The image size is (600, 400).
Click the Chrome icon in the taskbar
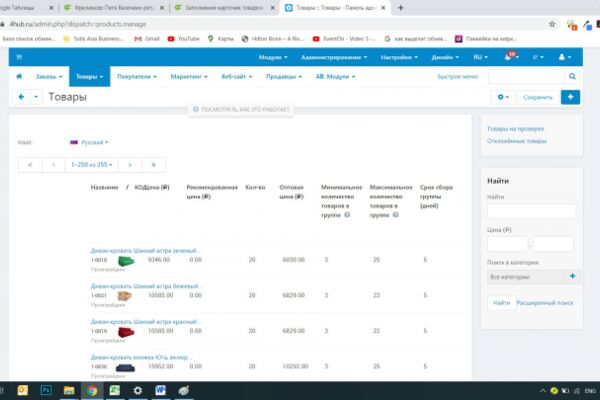92,390
